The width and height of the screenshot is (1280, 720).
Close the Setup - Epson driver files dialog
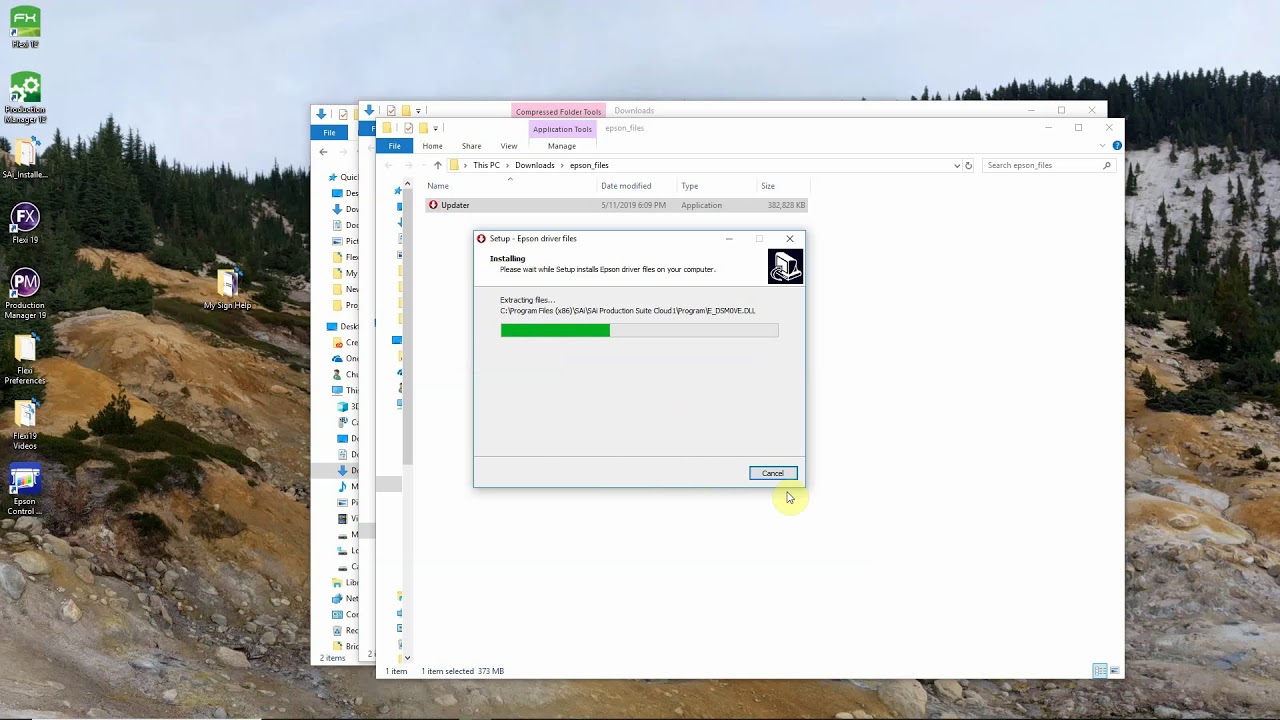pos(790,239)
